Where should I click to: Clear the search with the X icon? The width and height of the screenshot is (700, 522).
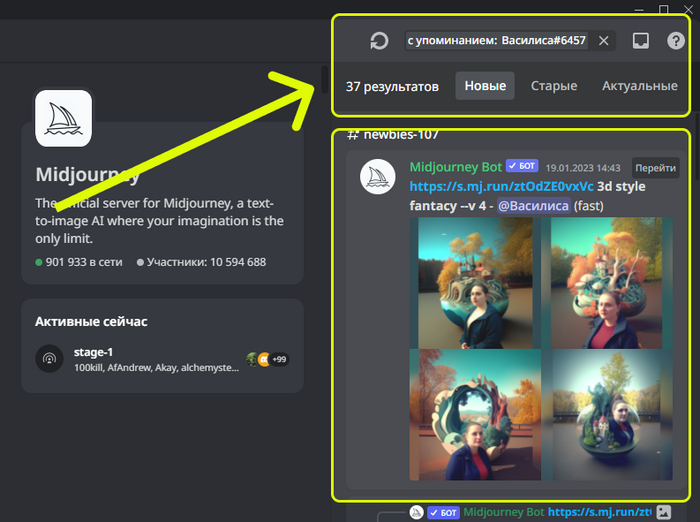[x=604, y=41]
